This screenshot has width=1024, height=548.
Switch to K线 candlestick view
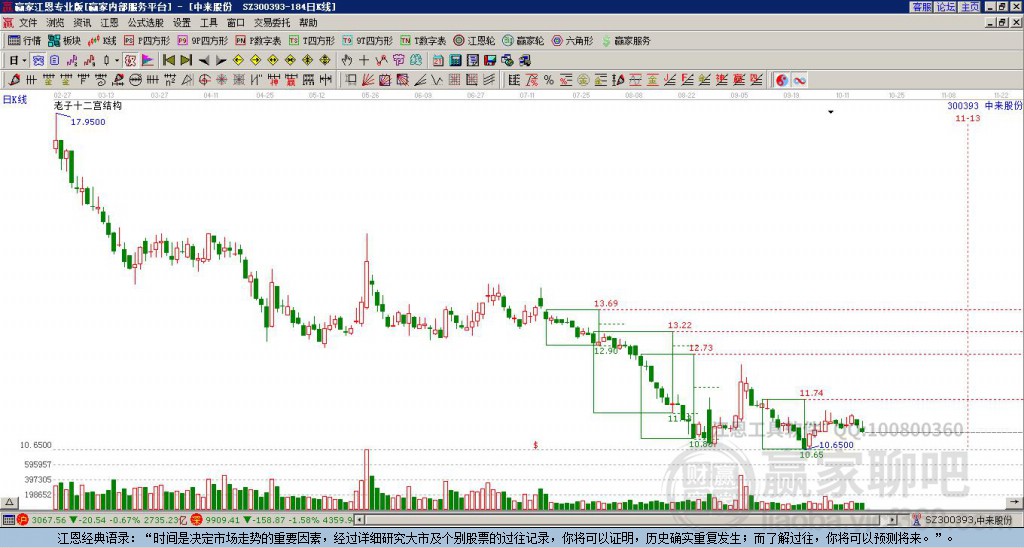[x=101, y=40]
